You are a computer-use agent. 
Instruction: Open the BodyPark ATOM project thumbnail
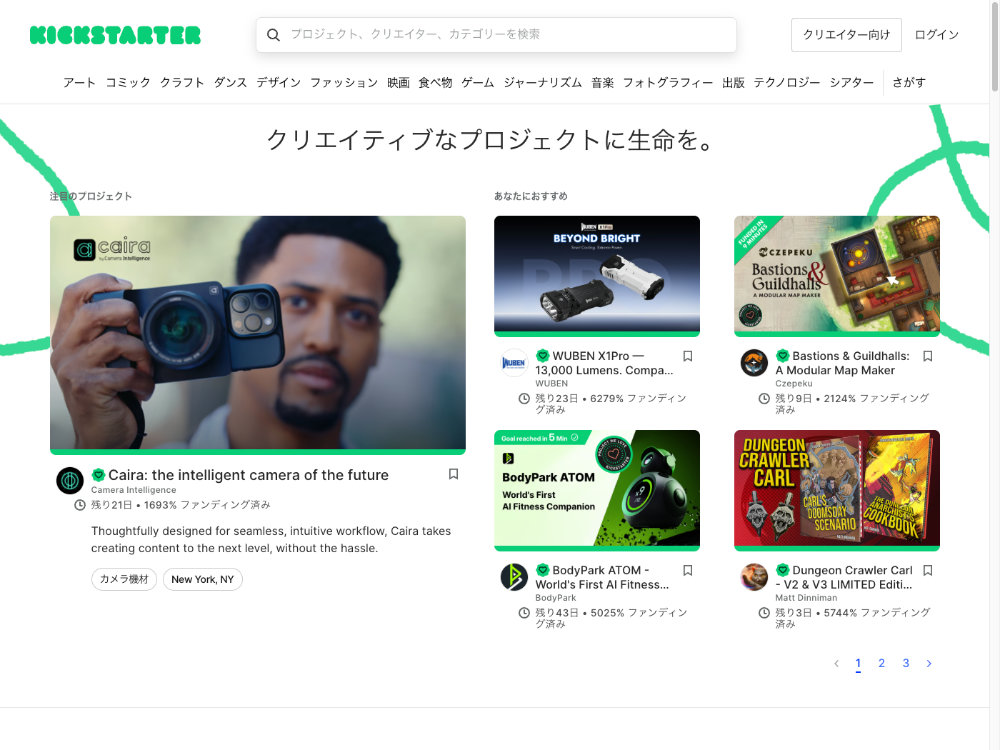(597, 490)
